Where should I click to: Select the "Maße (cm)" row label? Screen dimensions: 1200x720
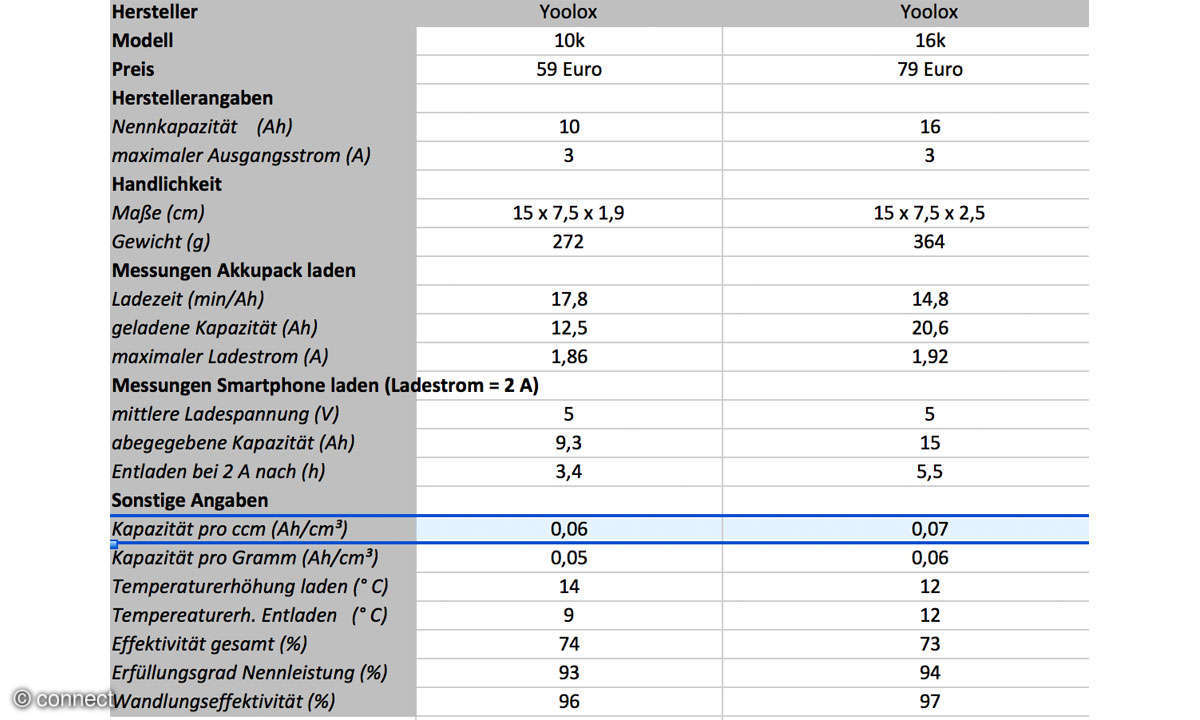158,213
